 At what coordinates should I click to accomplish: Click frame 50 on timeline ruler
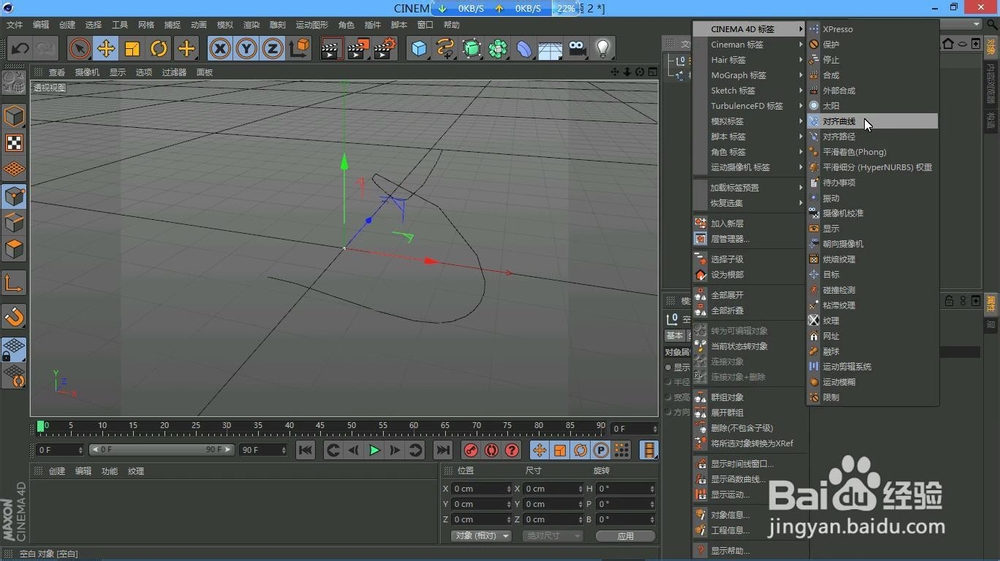click(351, 426)
